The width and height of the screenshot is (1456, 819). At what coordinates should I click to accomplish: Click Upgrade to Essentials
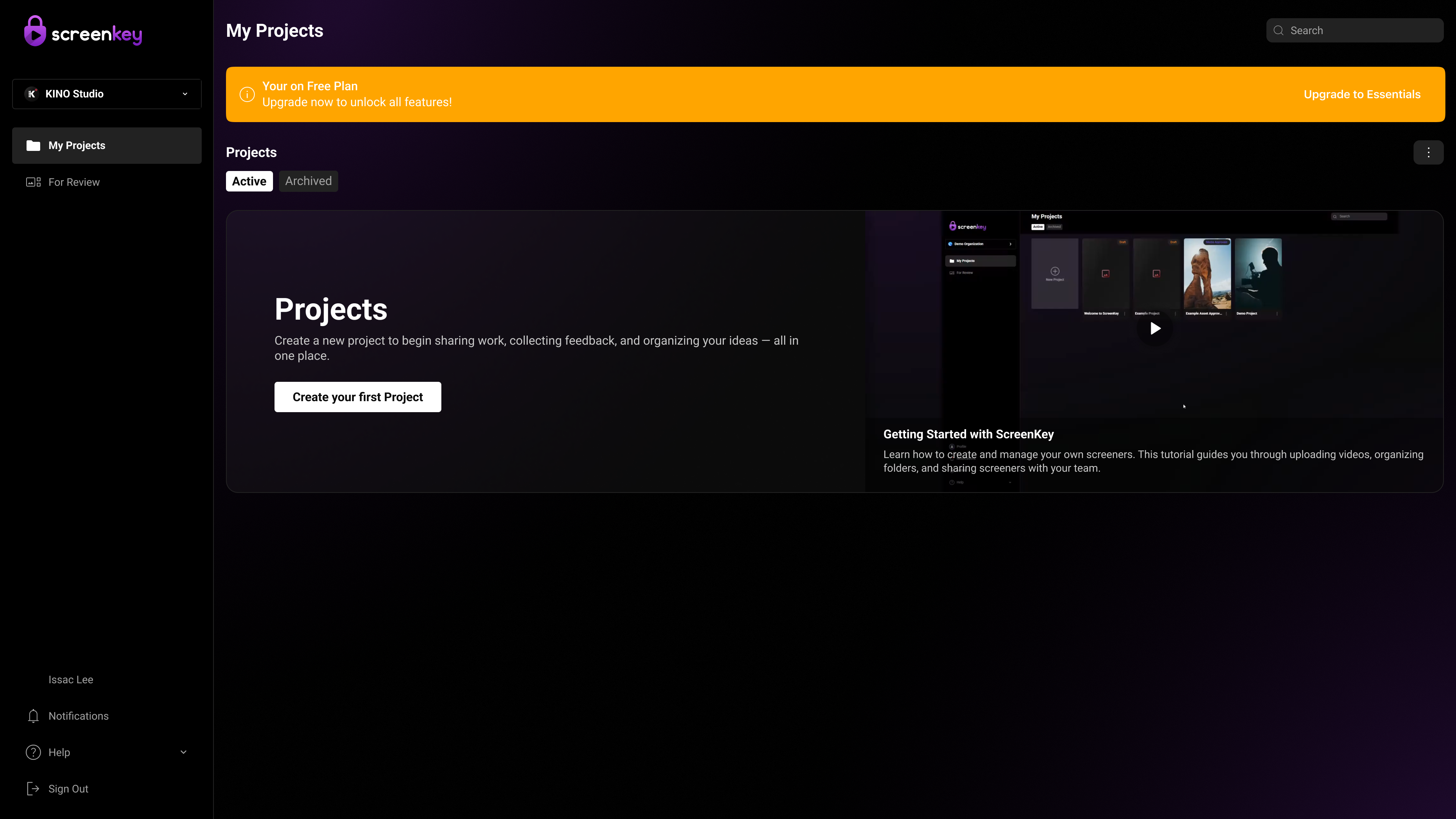[x=1362, y=94]
